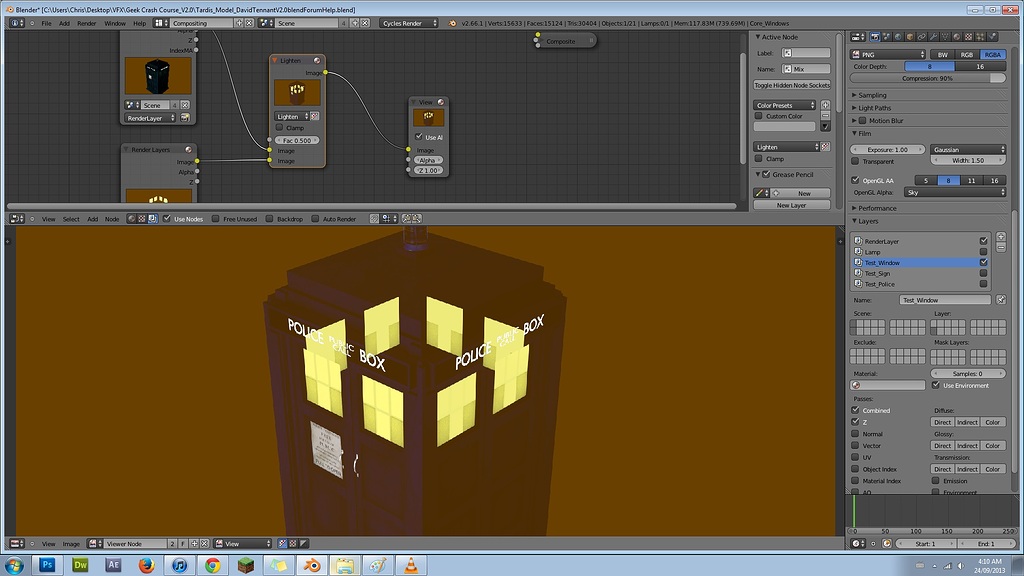Screen dimensions: 1024x576
Task: Click the remove render layer minus icon
Action: click(1001, 247)
